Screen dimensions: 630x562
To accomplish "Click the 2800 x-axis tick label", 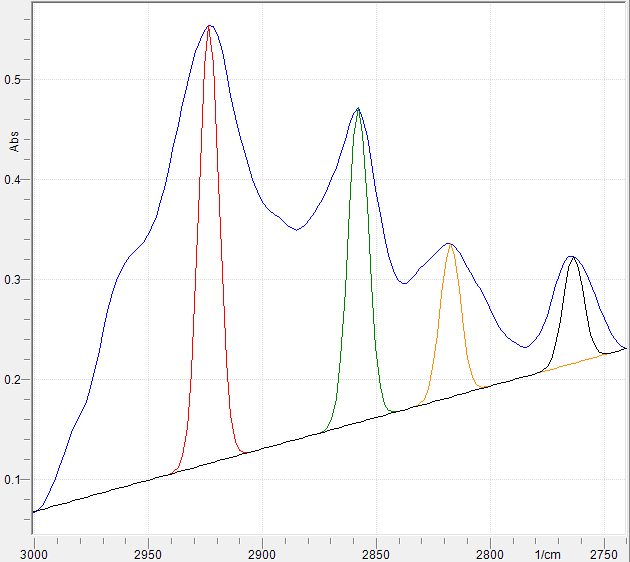I will coord(490,553).
